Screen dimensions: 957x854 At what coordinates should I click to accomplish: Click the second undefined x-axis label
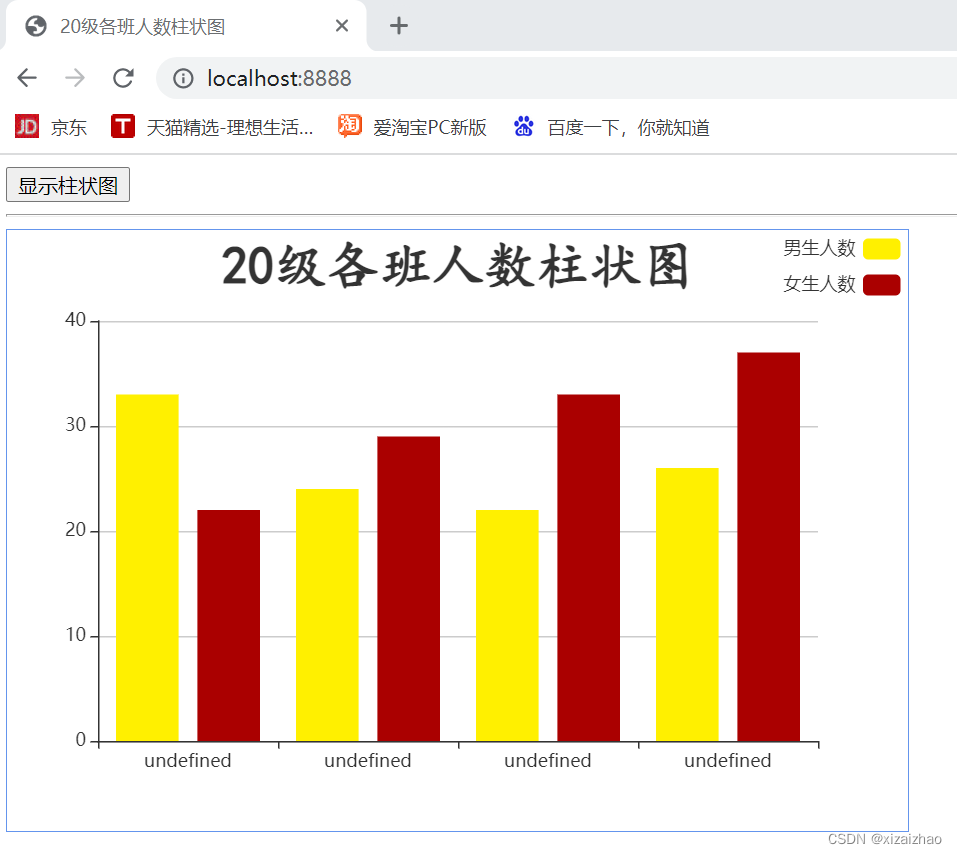pyautogui.click(x=368, y=761)
